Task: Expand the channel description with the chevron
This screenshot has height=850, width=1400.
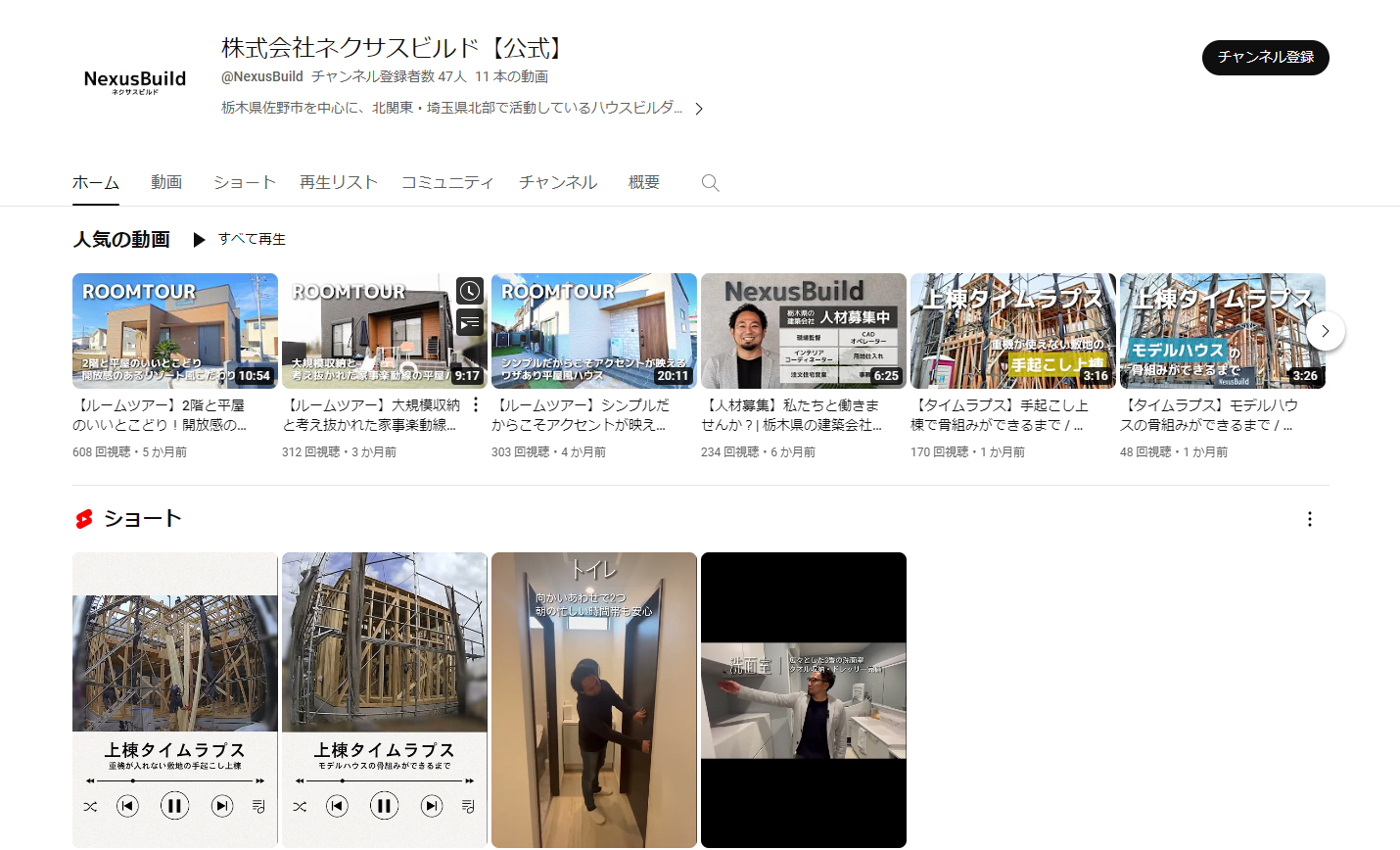Action: point(699,109)
